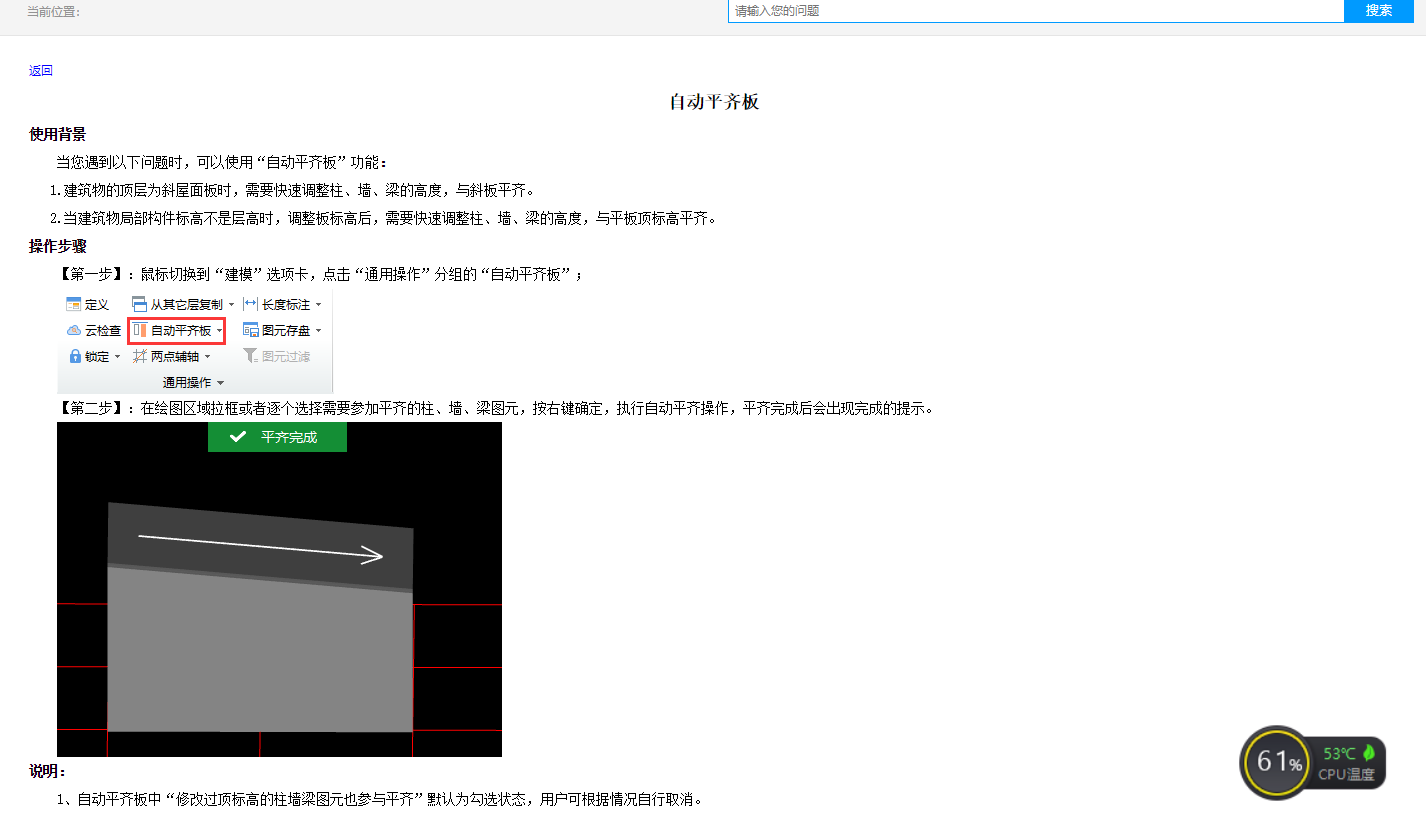Click the green leaf icon beside CPU temperature
This screenshot has height=834, width=1426.
tap(1369, 752)
